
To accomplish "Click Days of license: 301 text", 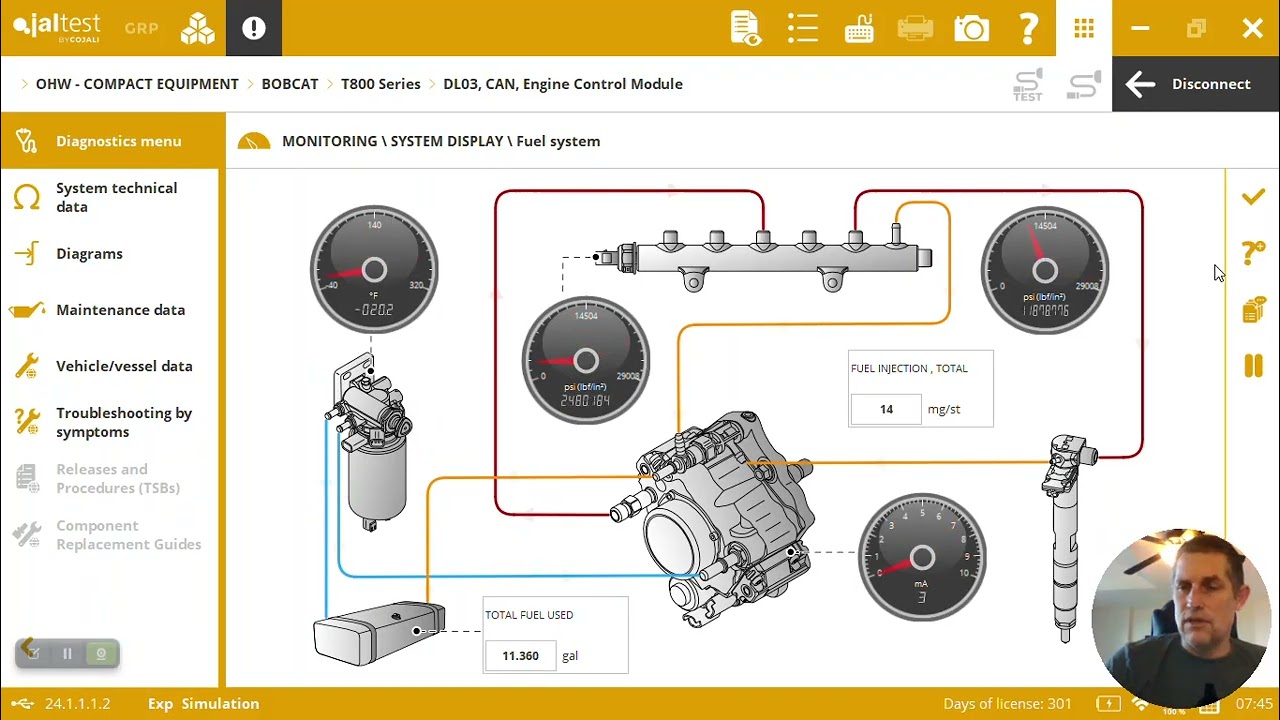I will point(1007,704).
